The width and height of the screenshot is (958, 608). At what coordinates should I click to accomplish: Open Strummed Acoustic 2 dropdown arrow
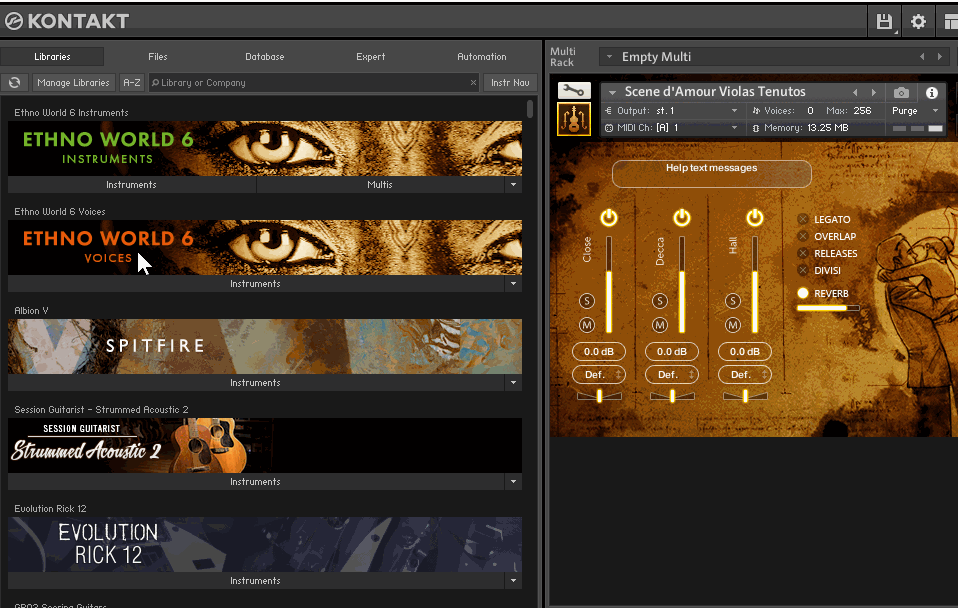click(513, 482)
